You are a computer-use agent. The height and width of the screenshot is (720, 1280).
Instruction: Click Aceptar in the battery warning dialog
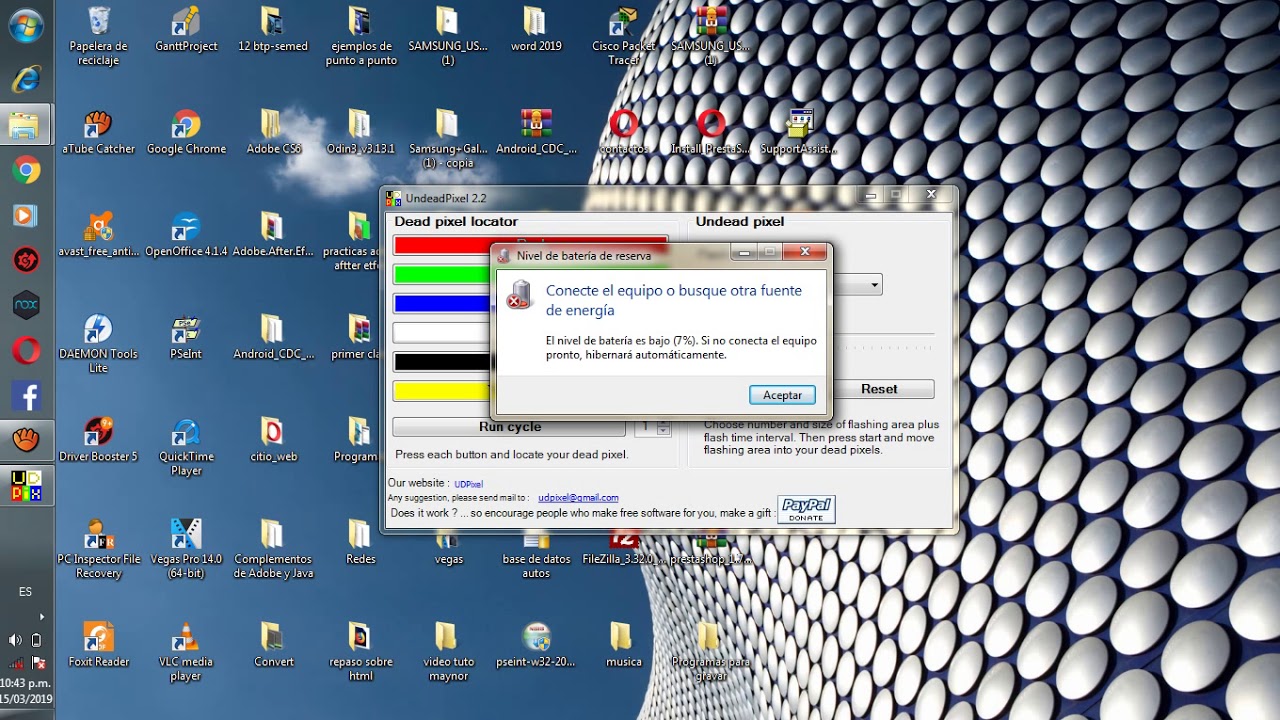782,395
